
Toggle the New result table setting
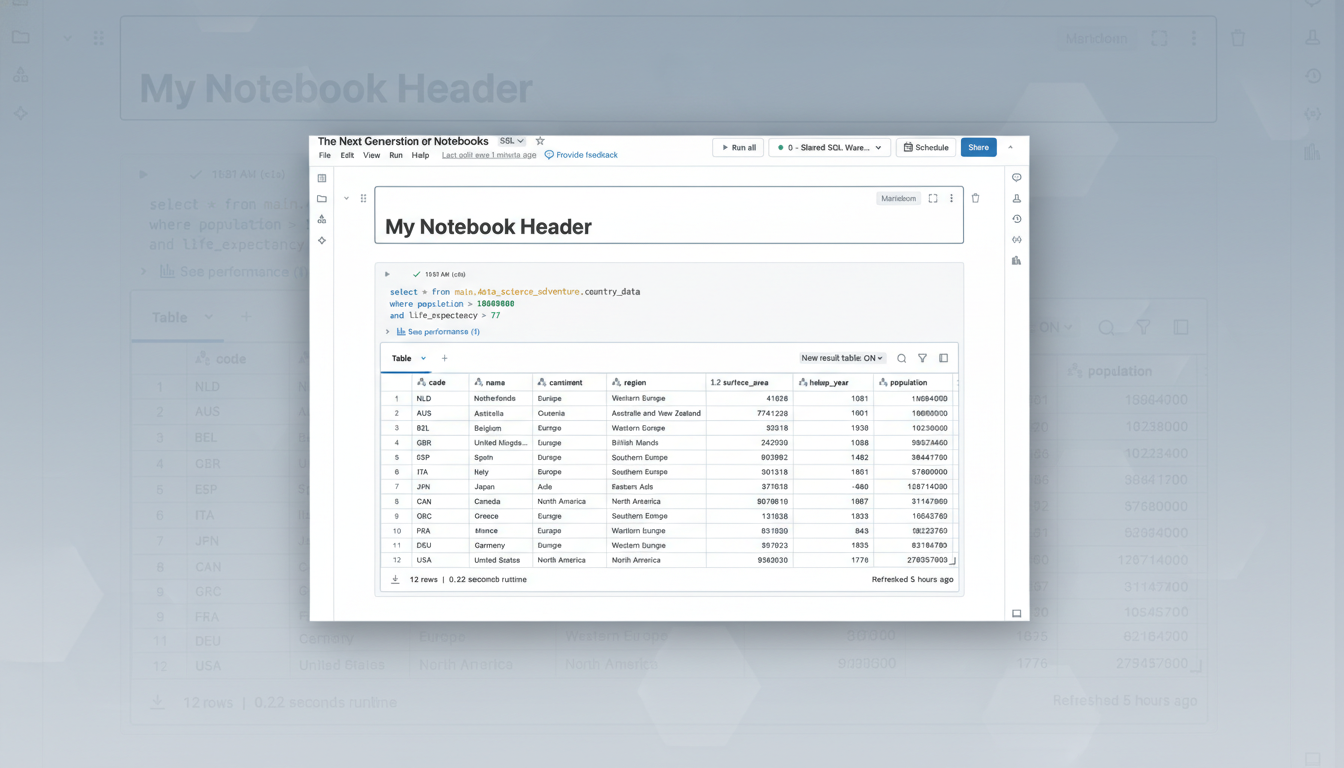tap(840, 357)
